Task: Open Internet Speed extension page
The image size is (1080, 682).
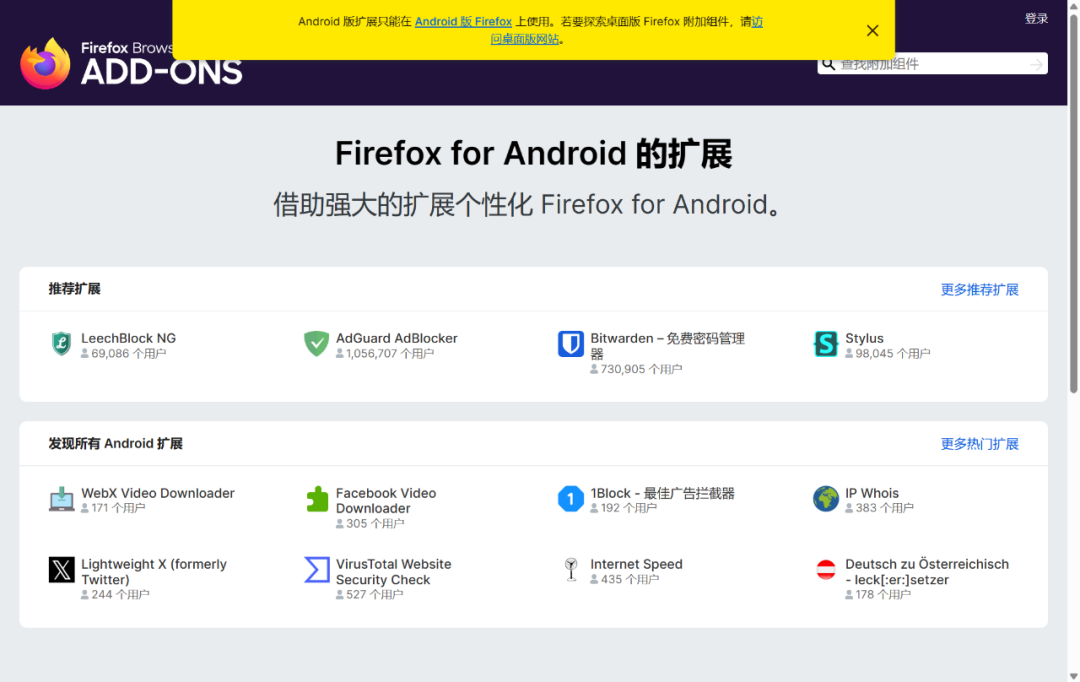Action: point(636,564)
